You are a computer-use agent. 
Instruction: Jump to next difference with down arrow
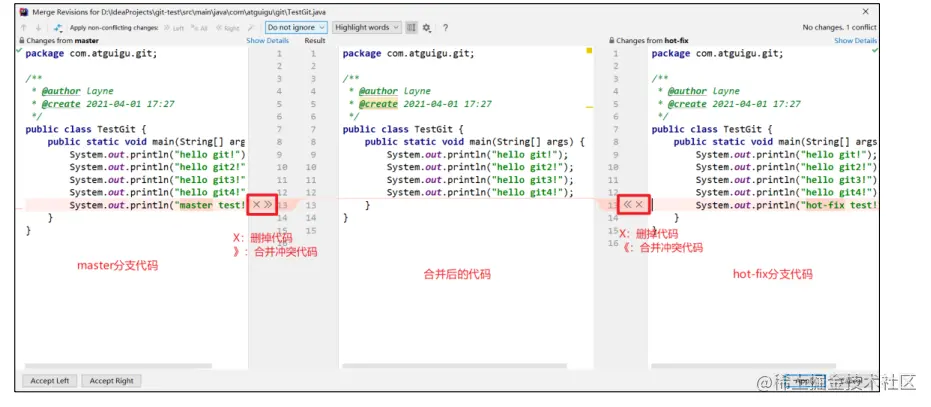38,28
